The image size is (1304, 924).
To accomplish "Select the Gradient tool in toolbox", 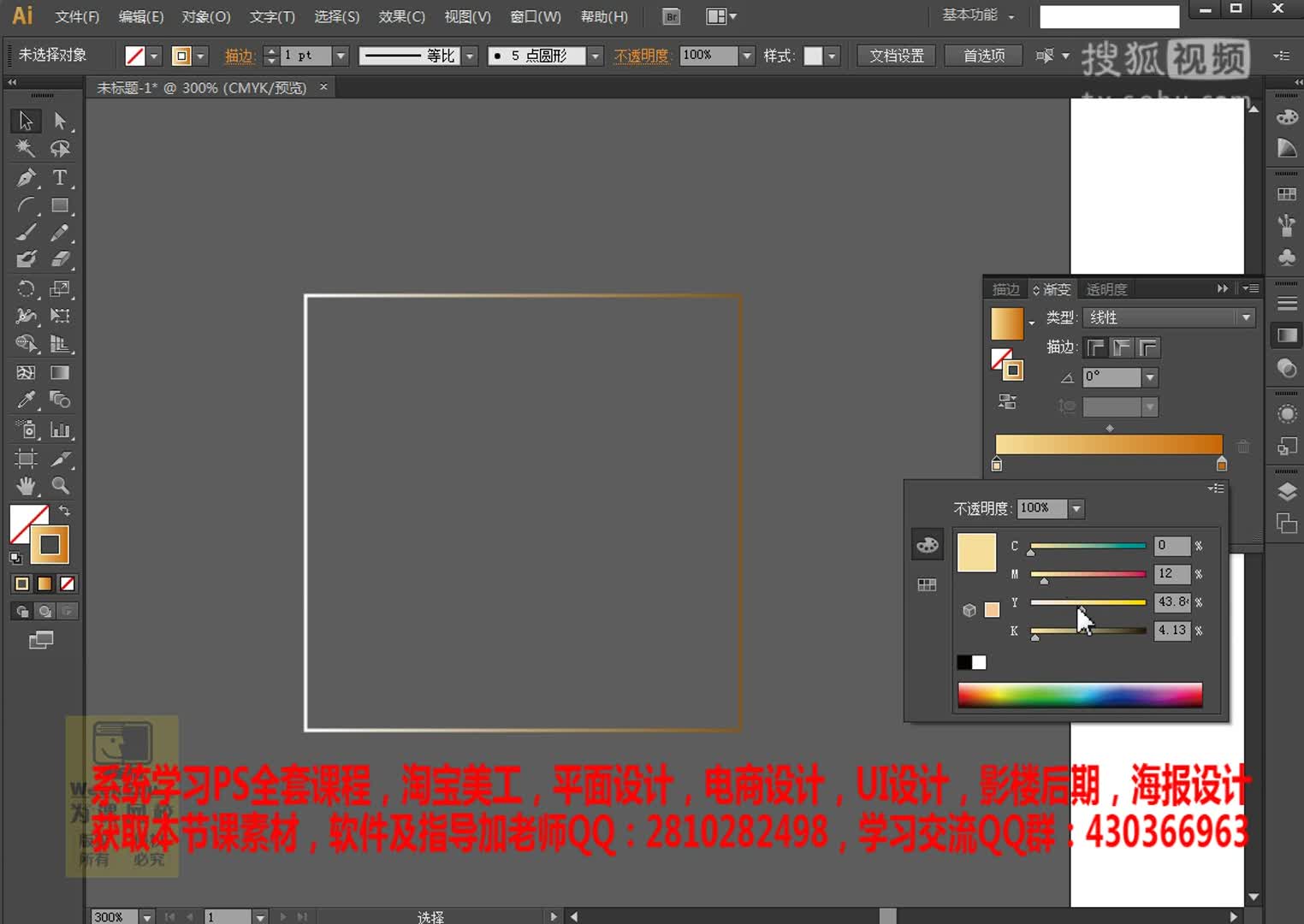I will [x=60, y=372].
